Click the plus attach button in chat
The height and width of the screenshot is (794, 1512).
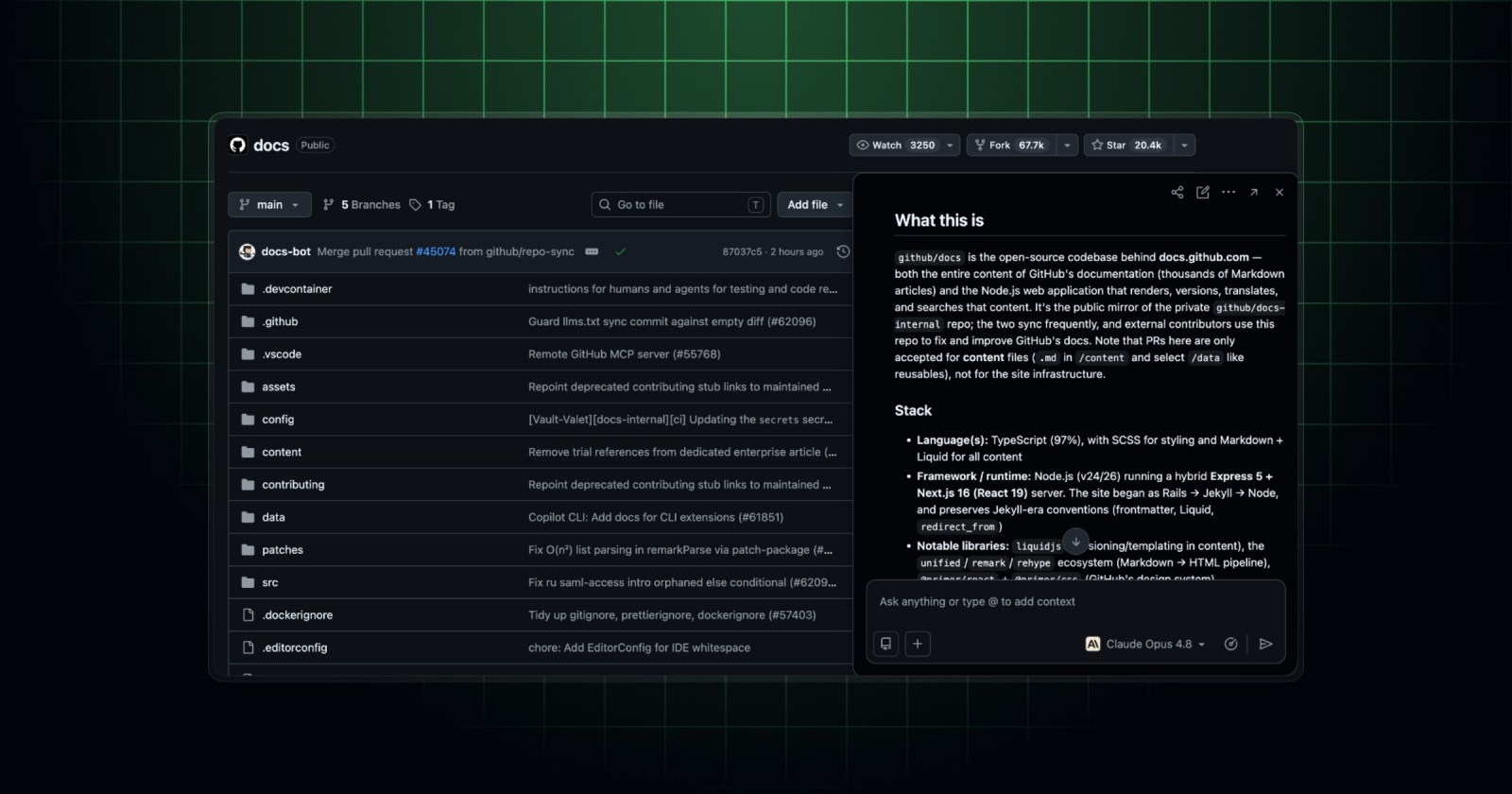tap(918, 644)
